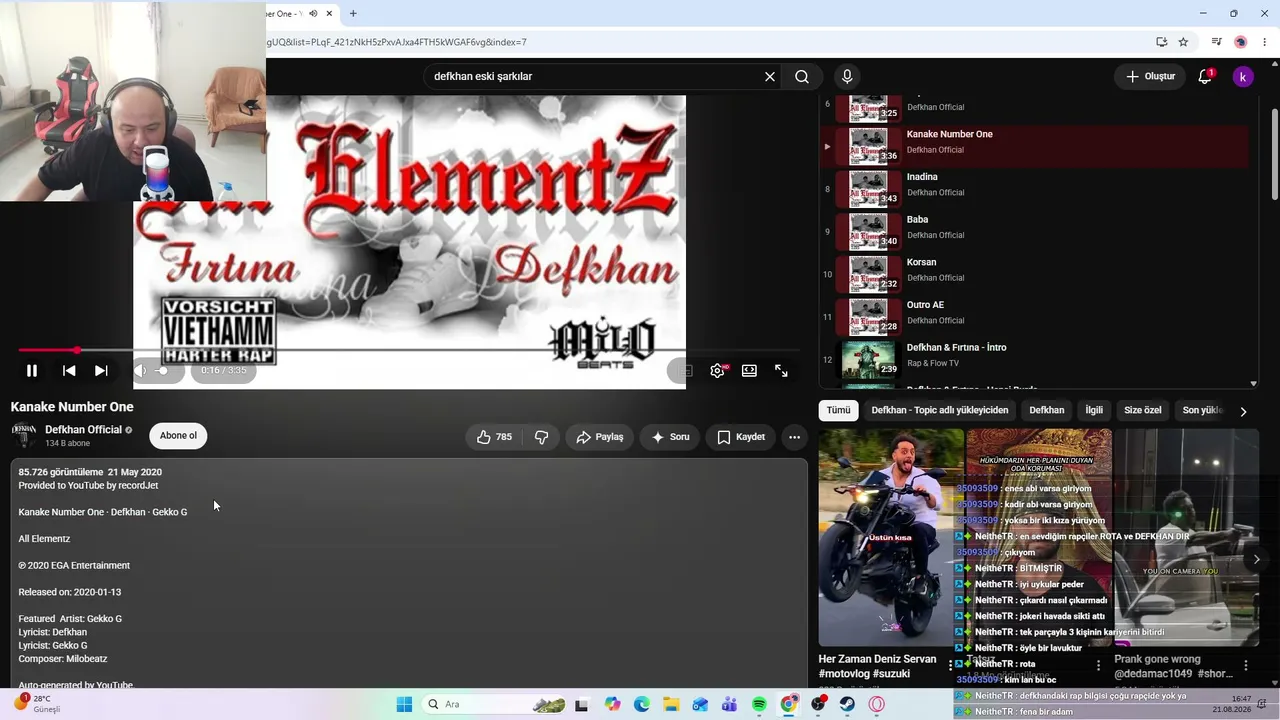Screen dimensions: 1280x720
Task: Play Baba from the playlist
Action: coord(1034,232)
